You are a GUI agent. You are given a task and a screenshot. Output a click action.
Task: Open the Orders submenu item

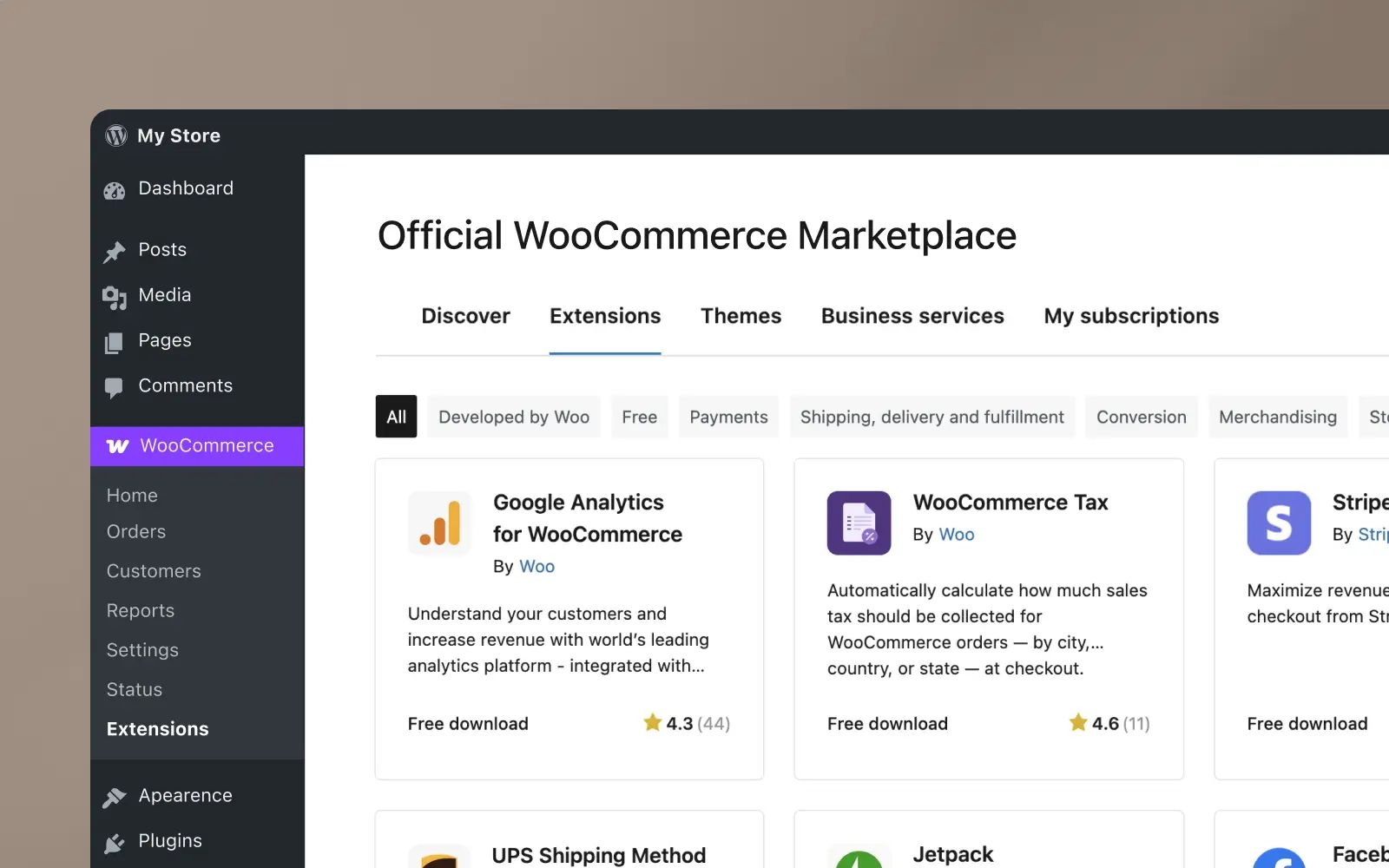click(135, 531)
